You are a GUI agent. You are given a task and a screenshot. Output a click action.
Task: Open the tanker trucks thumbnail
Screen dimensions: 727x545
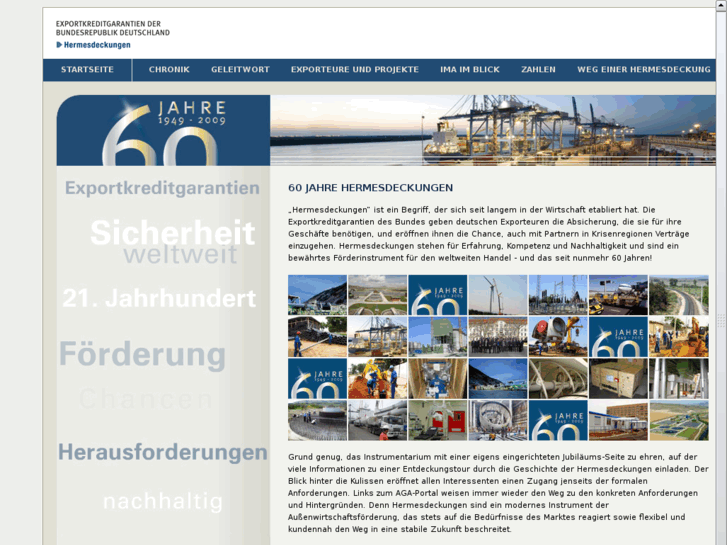click(377, 420)
